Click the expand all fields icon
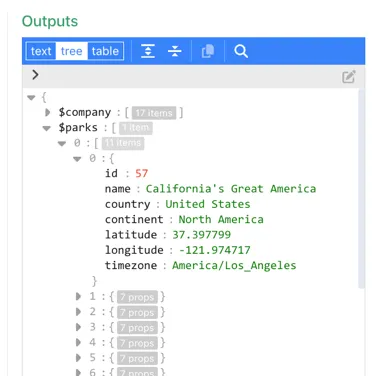The image size is (377, 376). pyautogui.click(x=148, y=51)
